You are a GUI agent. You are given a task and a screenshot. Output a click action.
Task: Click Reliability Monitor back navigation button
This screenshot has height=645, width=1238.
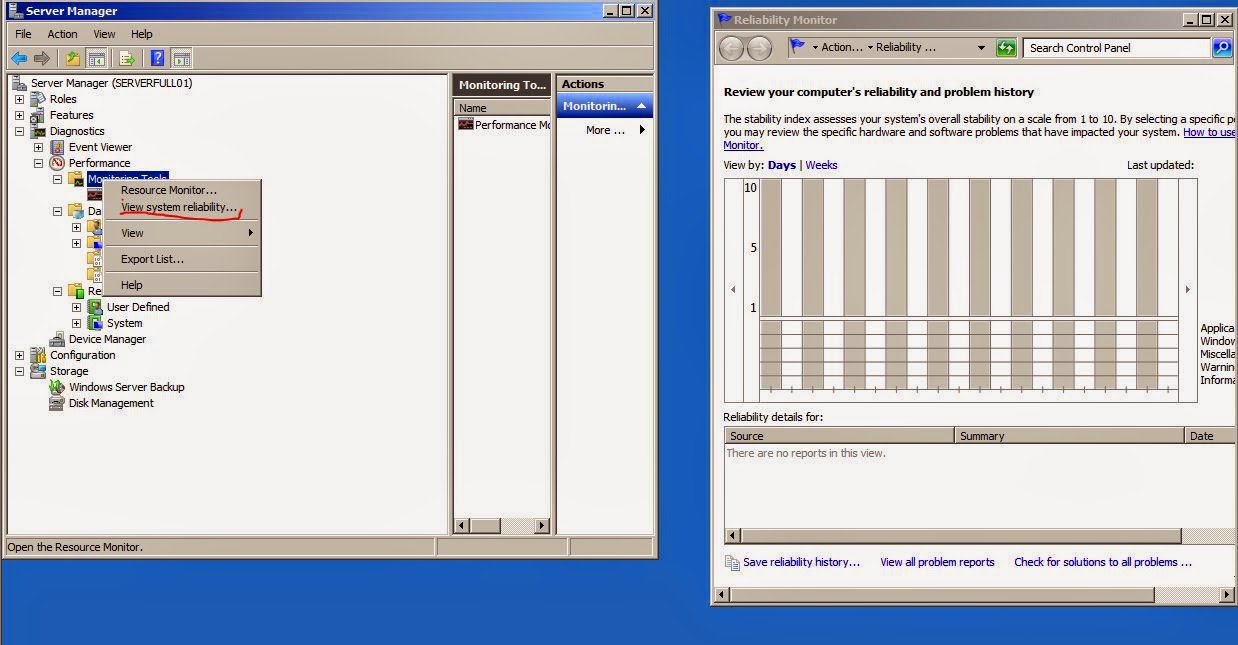tap(731, 47)
